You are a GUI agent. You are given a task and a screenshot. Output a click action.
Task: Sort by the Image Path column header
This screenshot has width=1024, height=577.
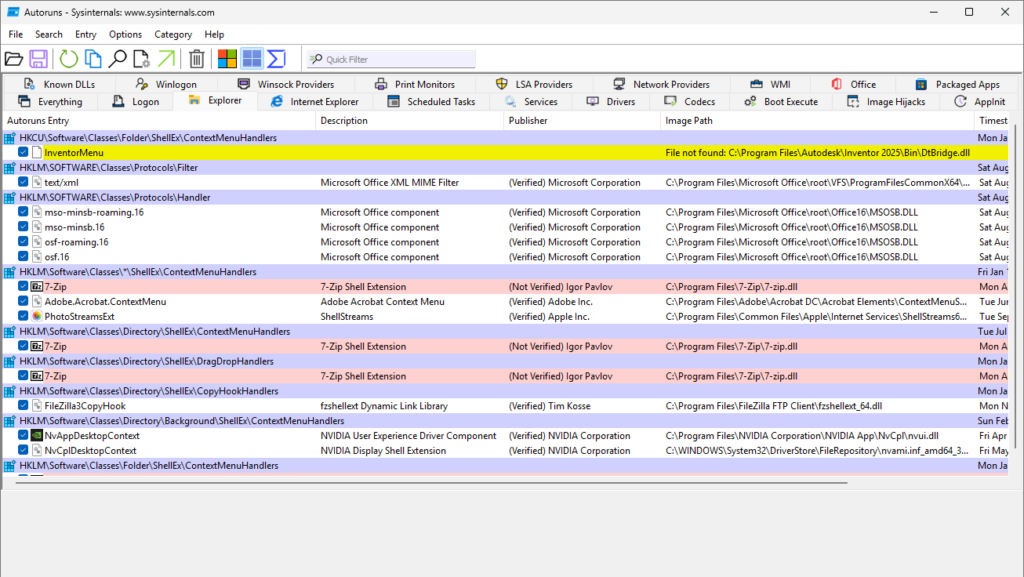[817, 121]
